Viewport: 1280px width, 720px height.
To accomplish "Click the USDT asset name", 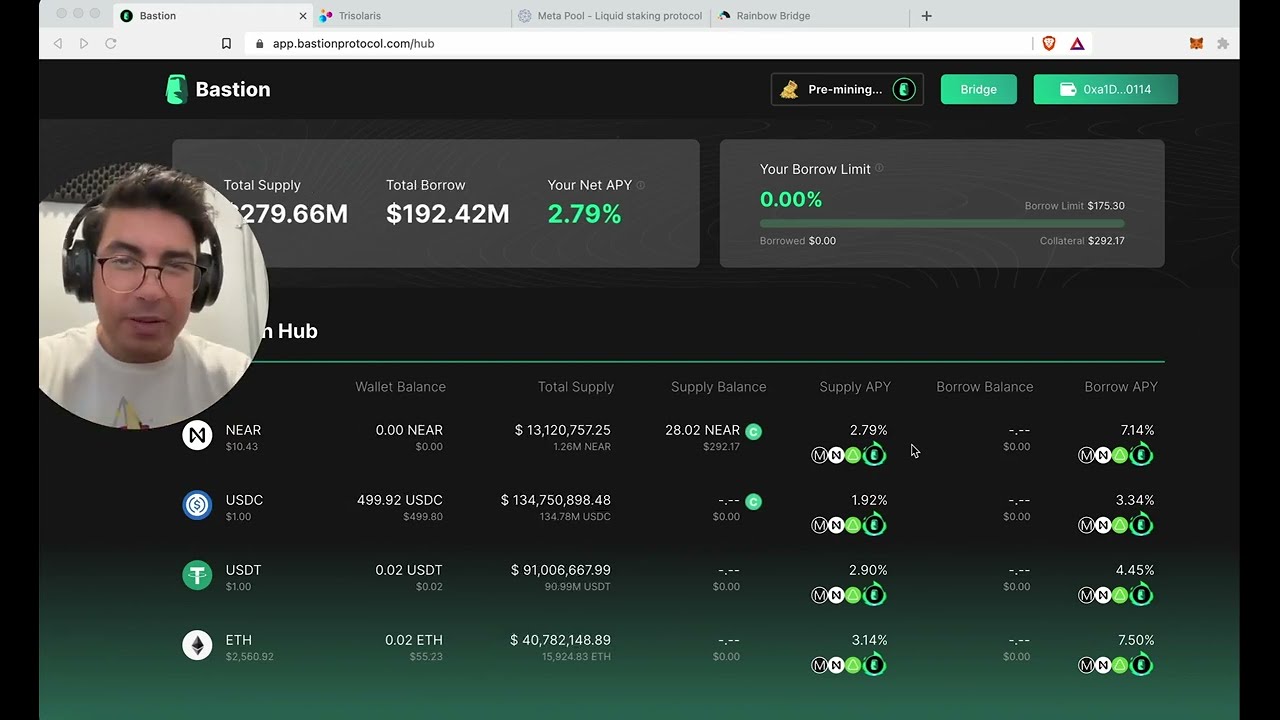I will [243, 570].
